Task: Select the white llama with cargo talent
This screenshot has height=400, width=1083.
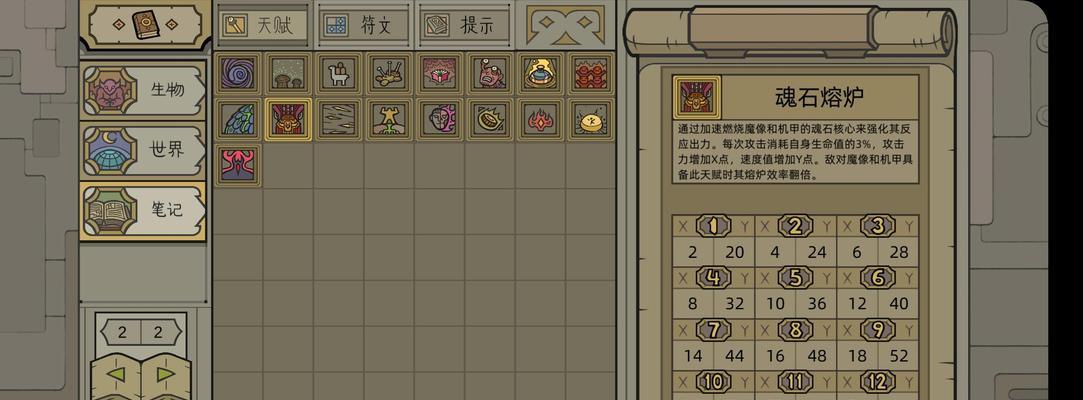Action: coord(338,73)
